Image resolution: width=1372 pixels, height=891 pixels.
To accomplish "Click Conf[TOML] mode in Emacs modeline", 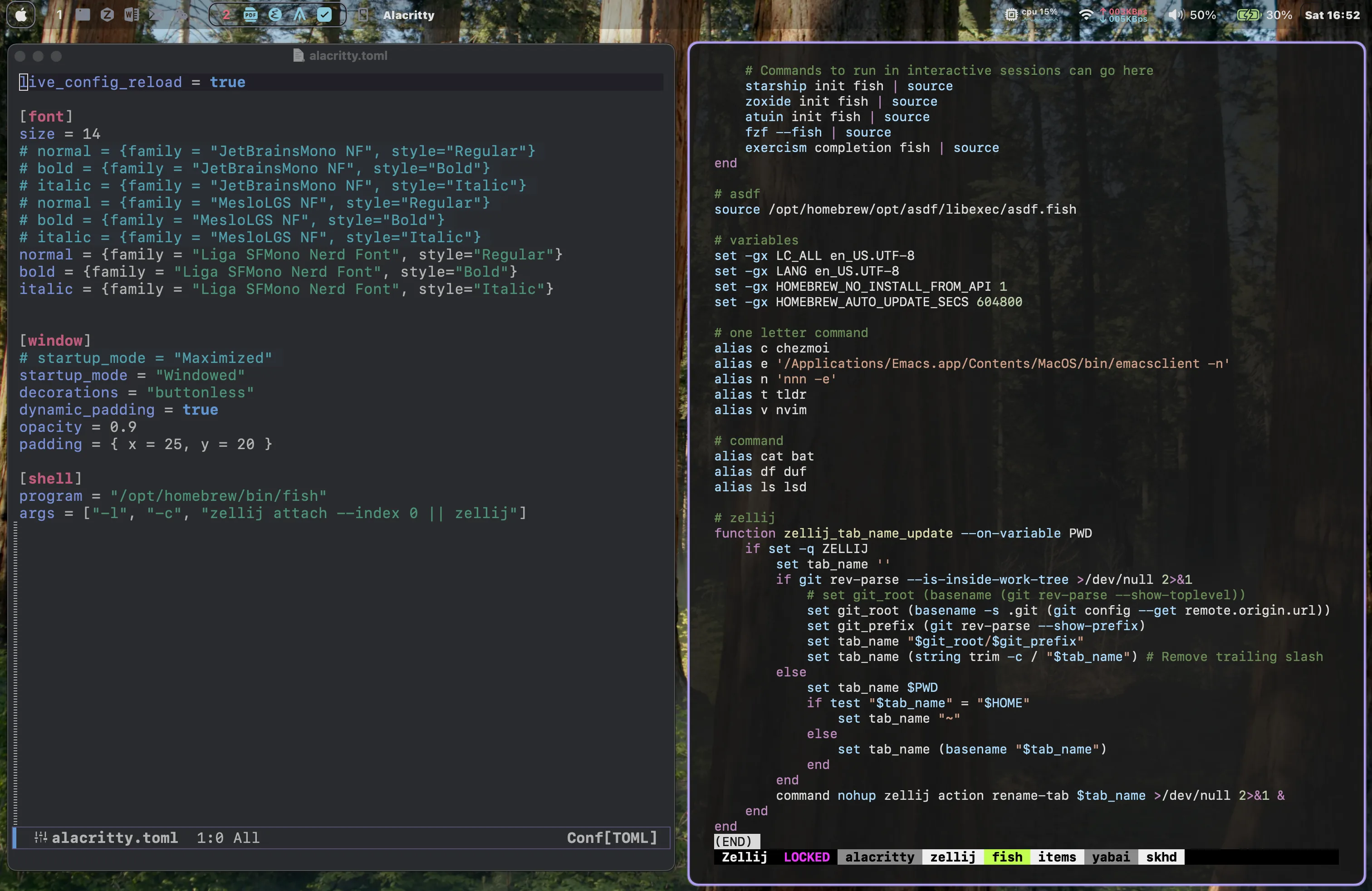I will [612, 837].
